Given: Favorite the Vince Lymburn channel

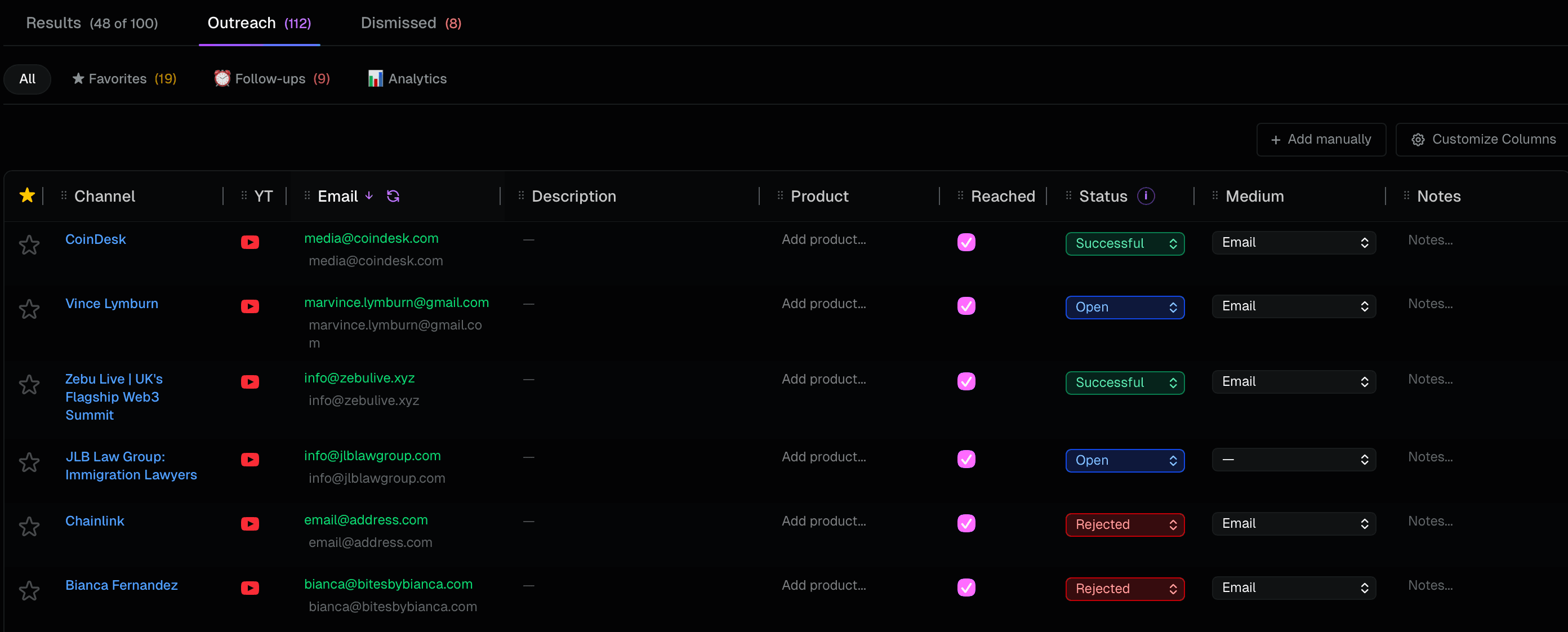Looking at the screenshot, I should [29, 309].
